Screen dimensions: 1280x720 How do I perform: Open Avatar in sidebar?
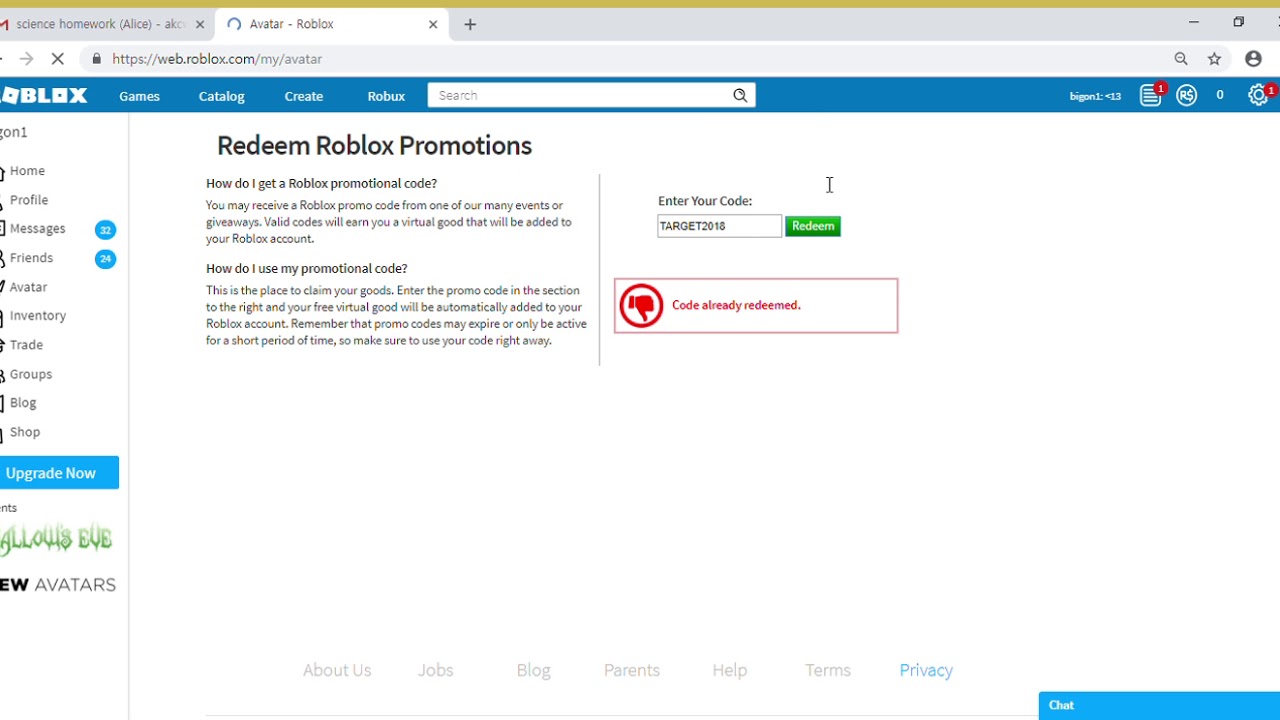(28, 287)
